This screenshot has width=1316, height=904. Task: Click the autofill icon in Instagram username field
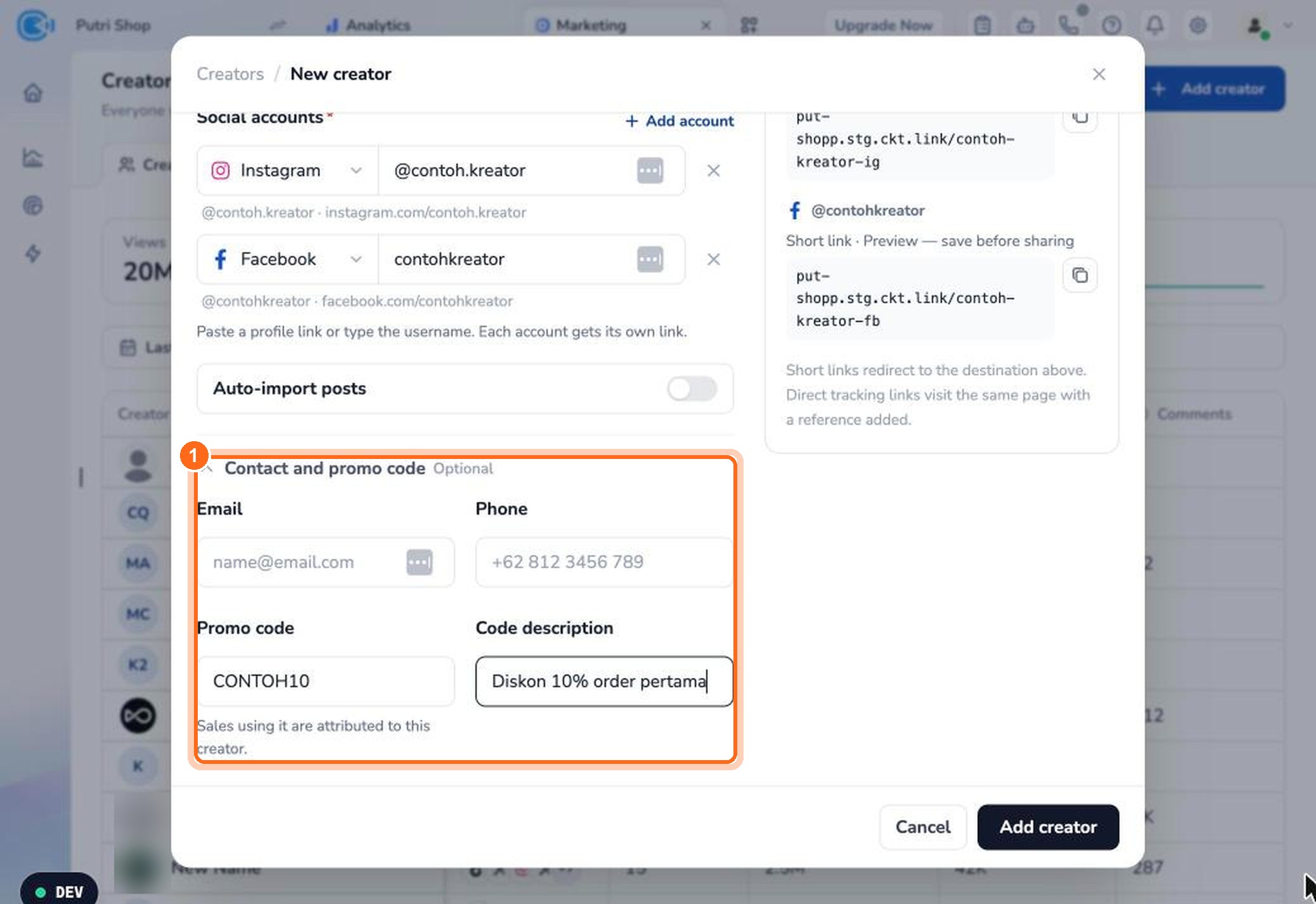[x=650, y=171]
